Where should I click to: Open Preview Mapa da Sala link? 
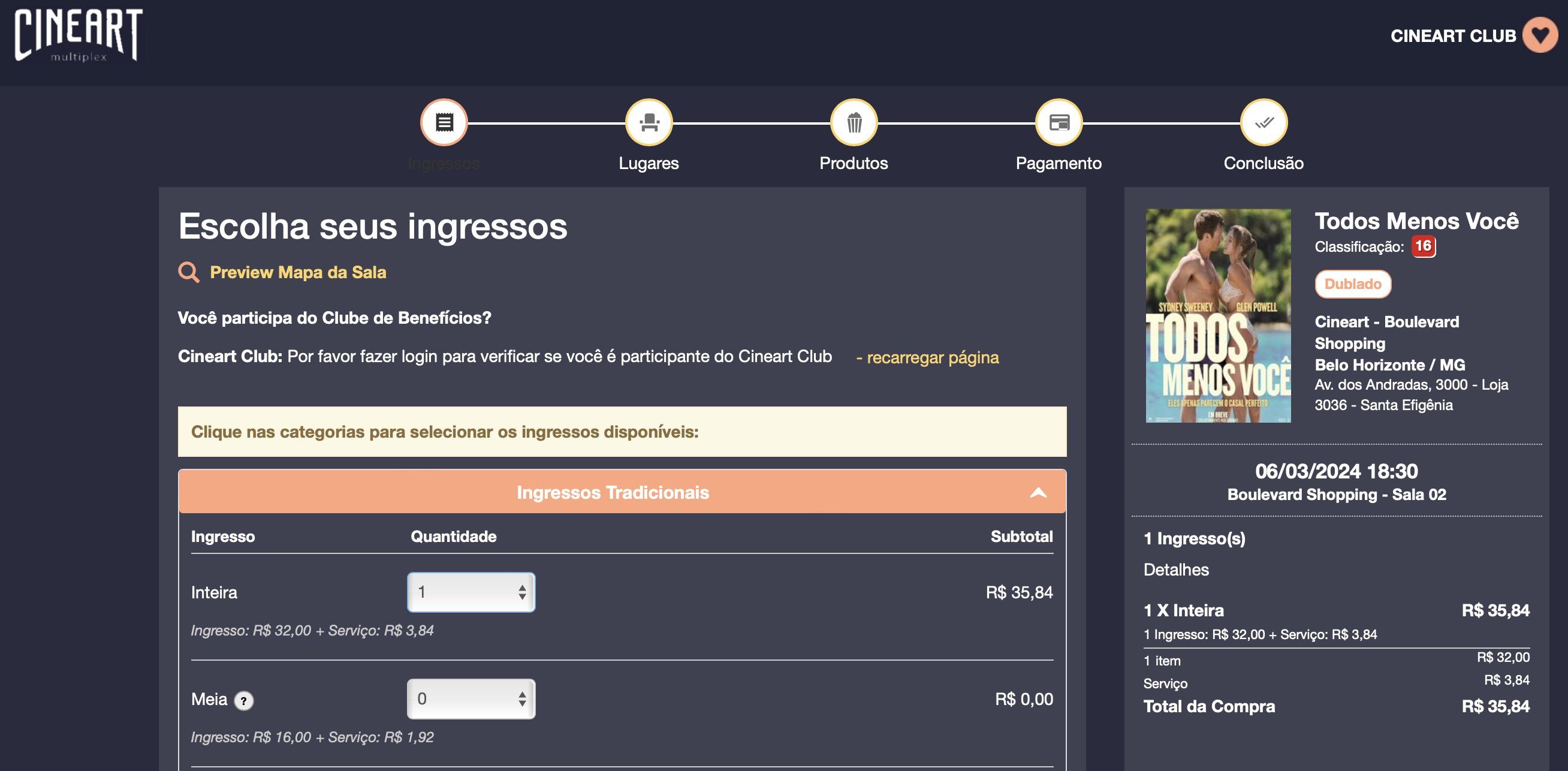(x=298, y=272)
